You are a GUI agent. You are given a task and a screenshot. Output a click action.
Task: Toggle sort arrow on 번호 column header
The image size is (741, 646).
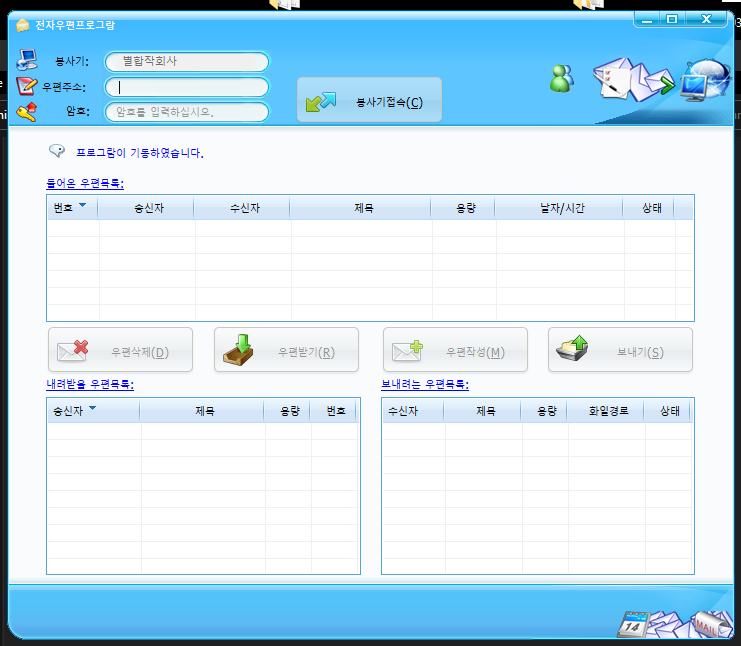(x=82, y=206)
